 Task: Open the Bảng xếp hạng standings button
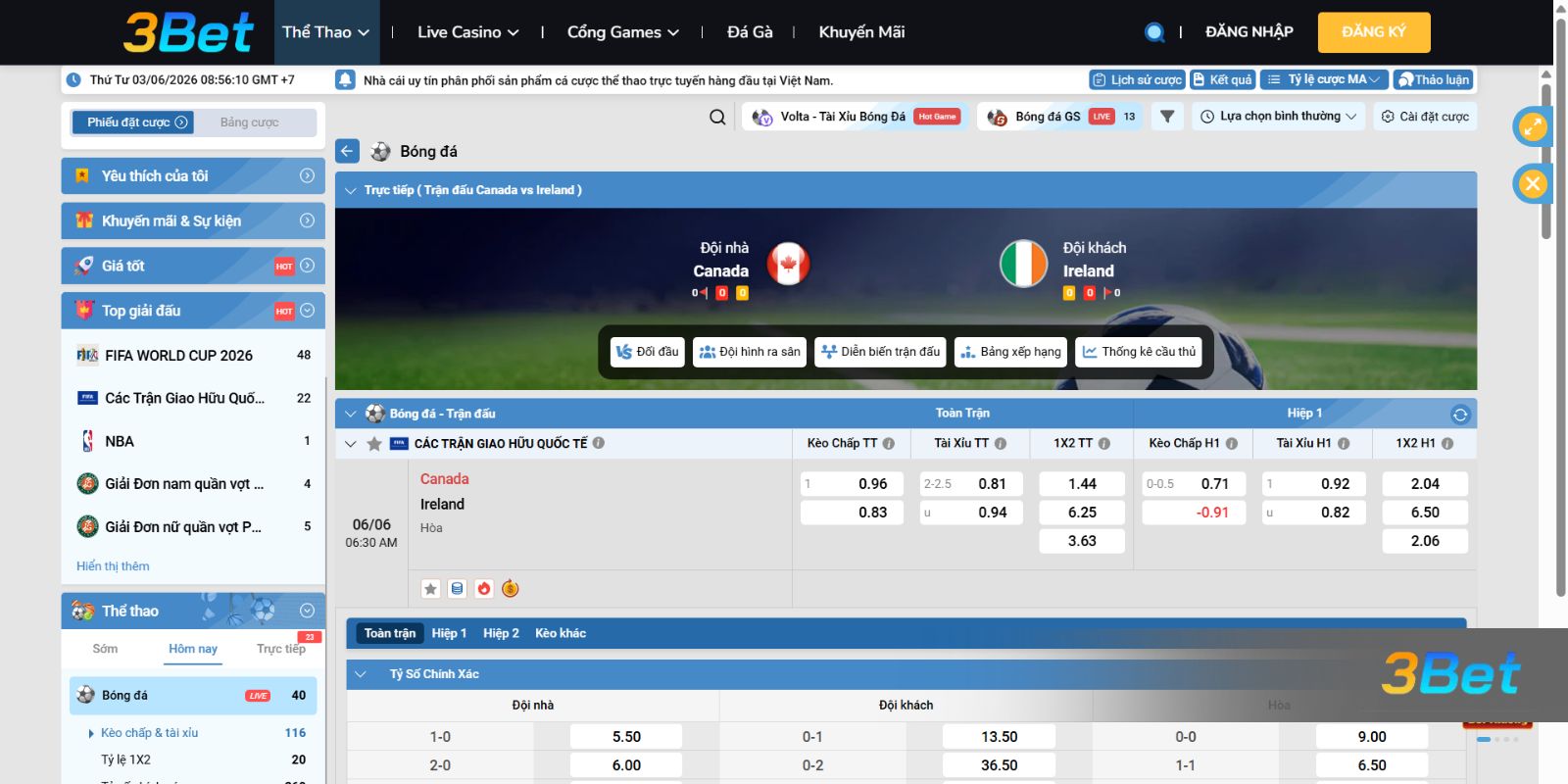pos(1010,352)
